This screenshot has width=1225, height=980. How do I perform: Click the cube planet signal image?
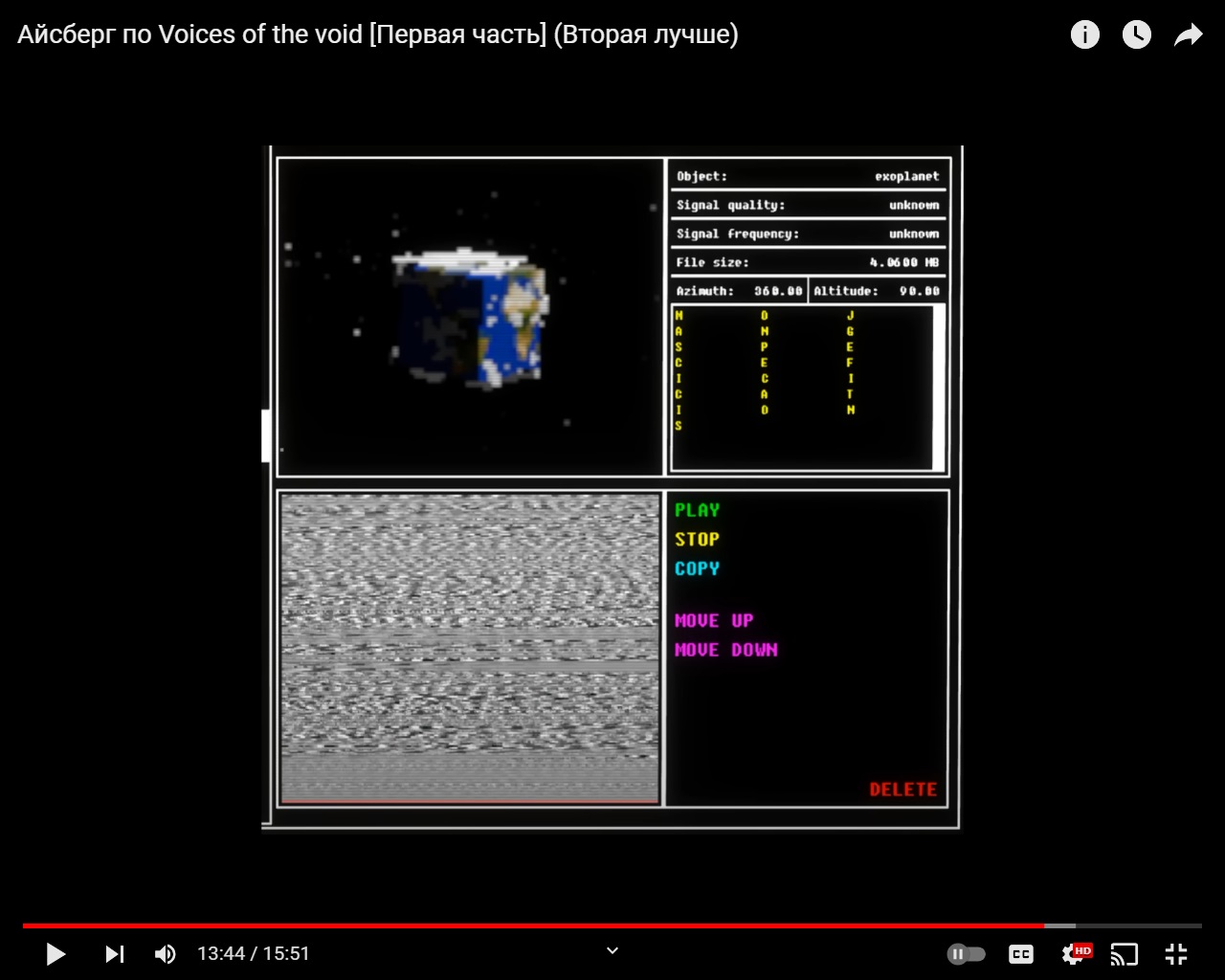[469, 318]
